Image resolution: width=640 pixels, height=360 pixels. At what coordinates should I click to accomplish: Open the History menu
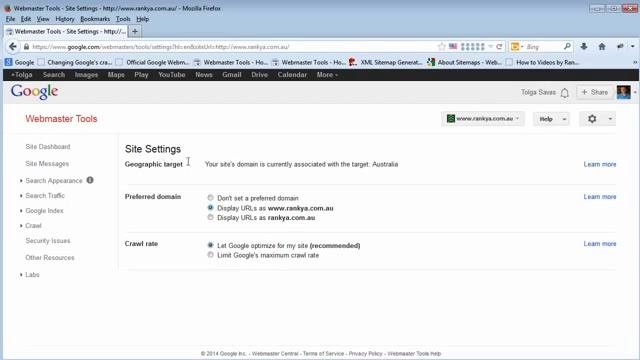click(x=65, y=19)
